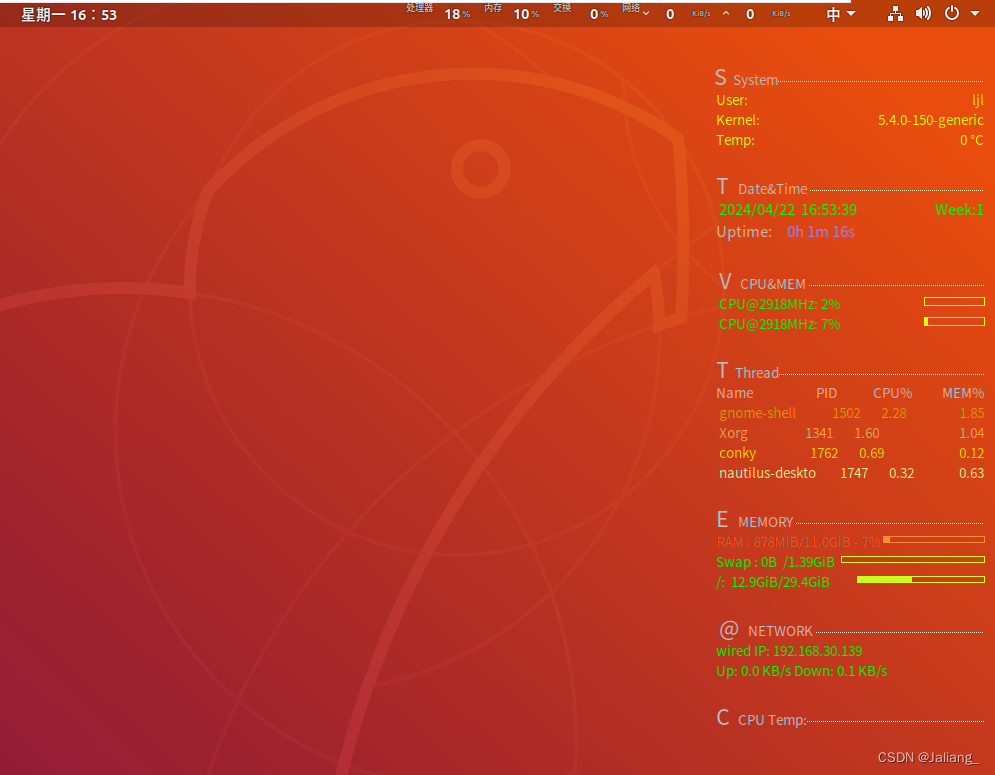The image size is (995, 775).
Task: Click the upload arrow in top bar
Action: pyautogui.click(x=725, y=13)
